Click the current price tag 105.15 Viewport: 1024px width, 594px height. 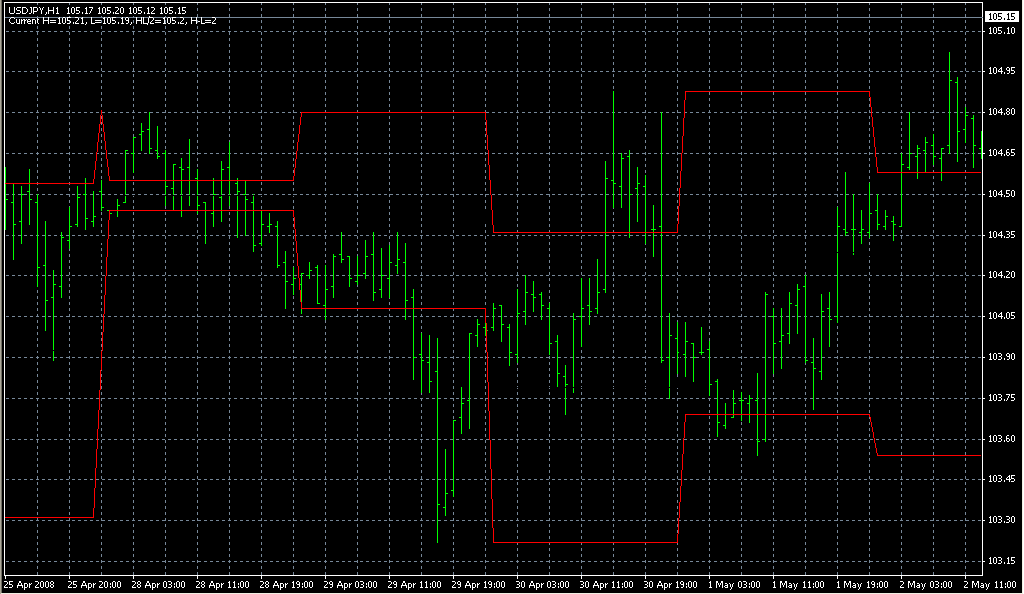[1002, 17]
